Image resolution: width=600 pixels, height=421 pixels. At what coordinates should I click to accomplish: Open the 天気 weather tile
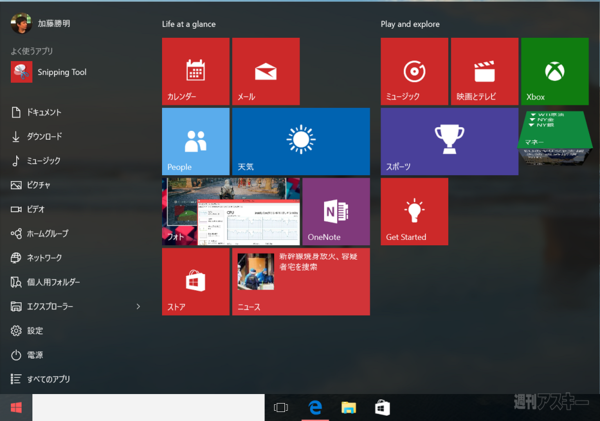click(301, 141)
